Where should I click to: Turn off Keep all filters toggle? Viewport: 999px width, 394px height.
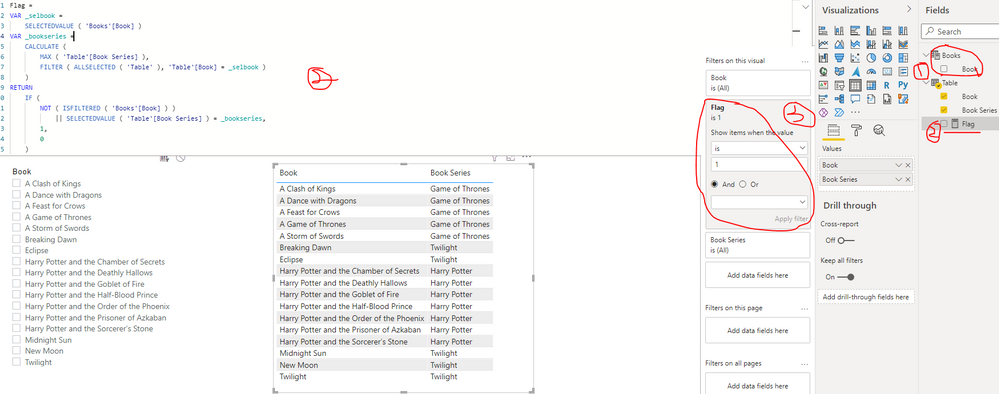point(845,277)
